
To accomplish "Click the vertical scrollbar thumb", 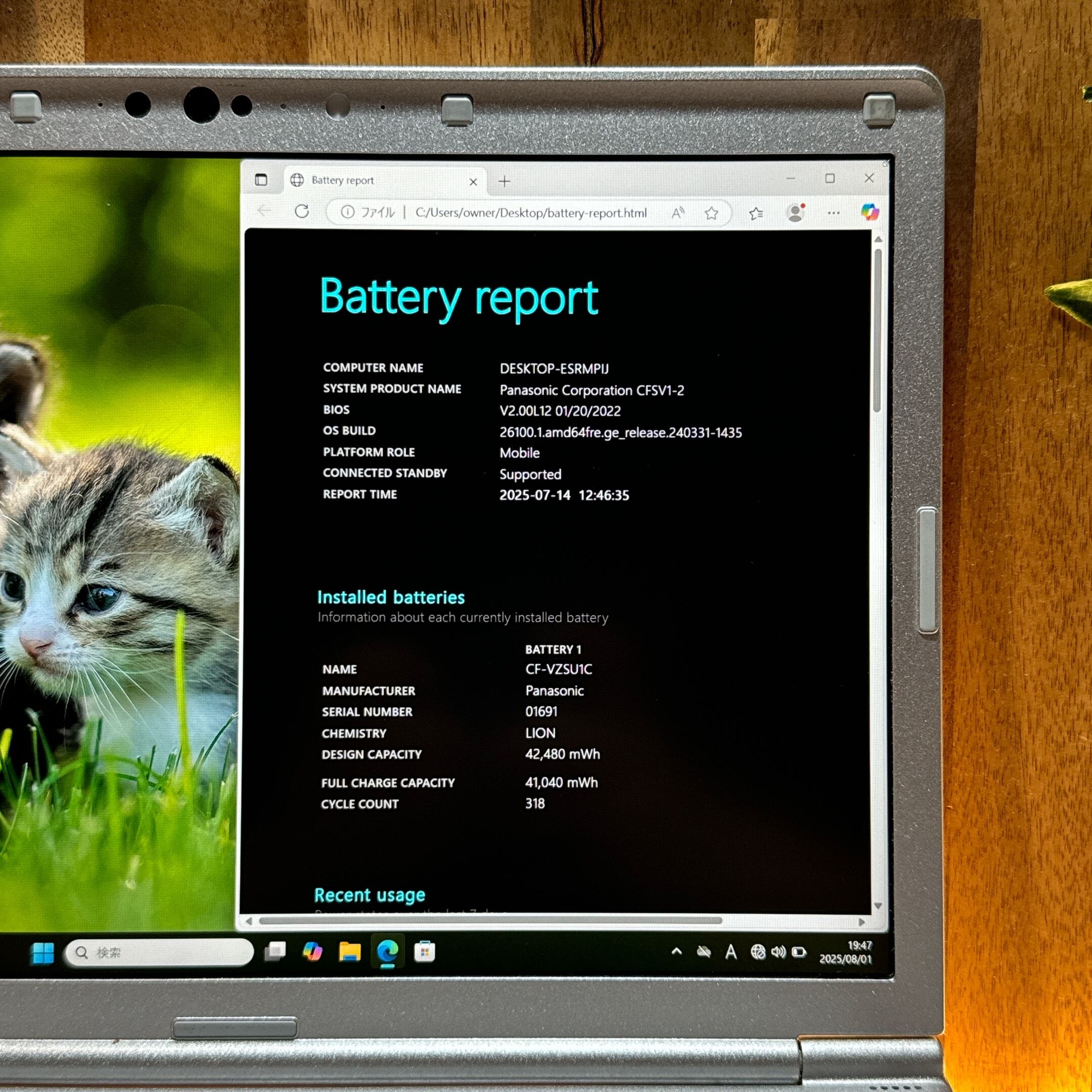I will (x=877, y=331).
